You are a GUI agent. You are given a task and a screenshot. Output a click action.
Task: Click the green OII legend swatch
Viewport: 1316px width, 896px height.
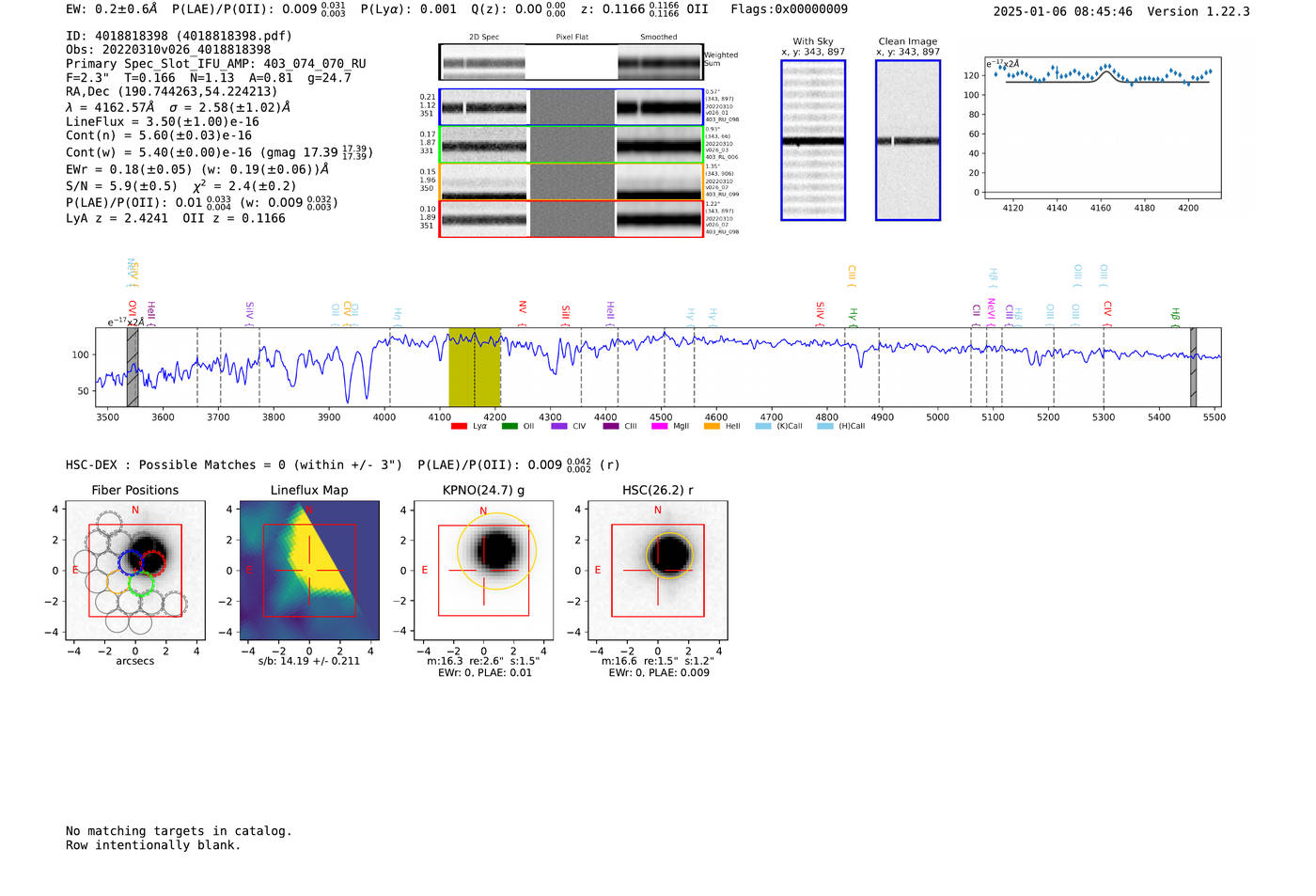pos(509,426)
